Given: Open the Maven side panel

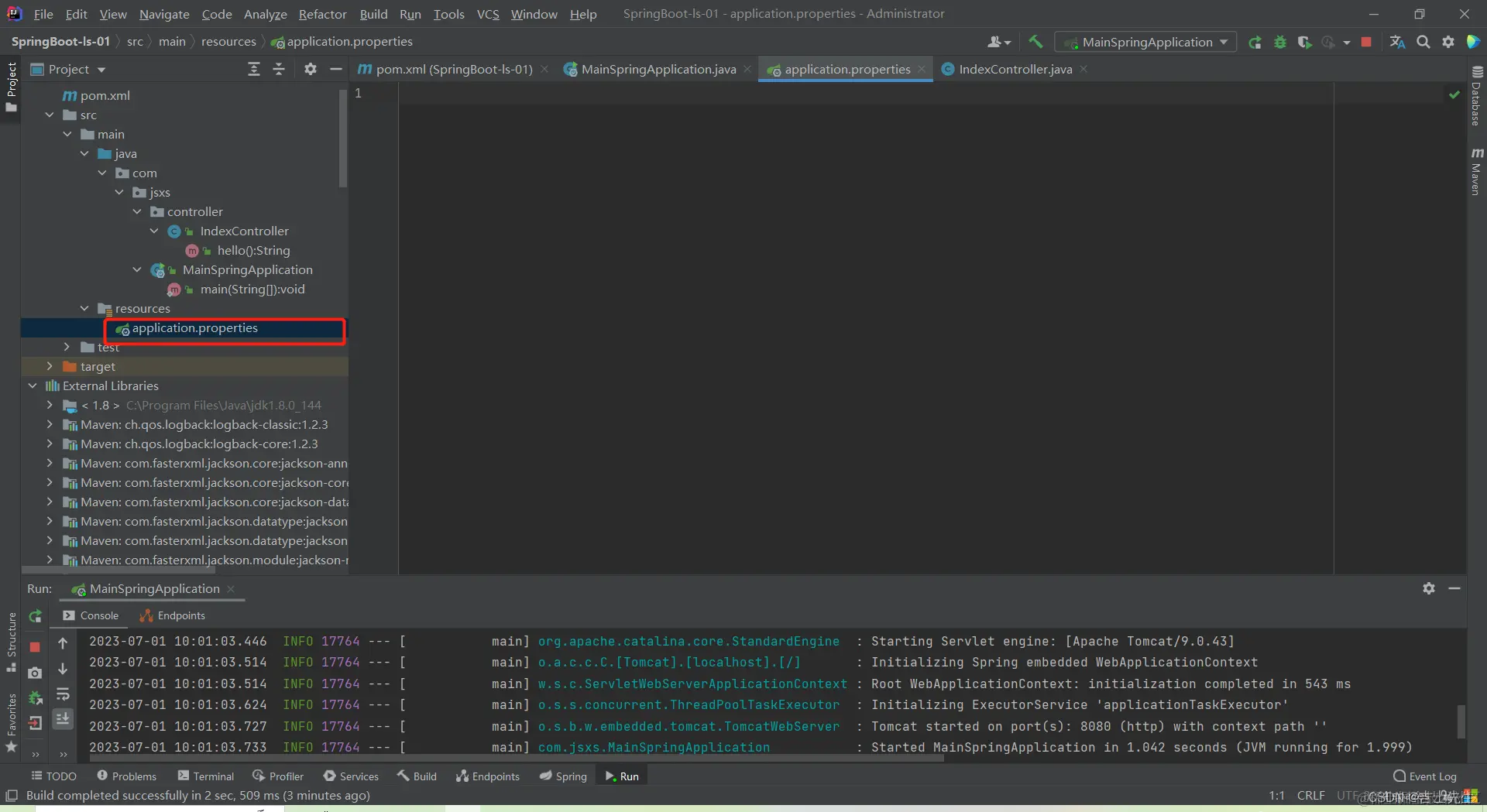Looking at the screenshot, I should pos(1476,171).
